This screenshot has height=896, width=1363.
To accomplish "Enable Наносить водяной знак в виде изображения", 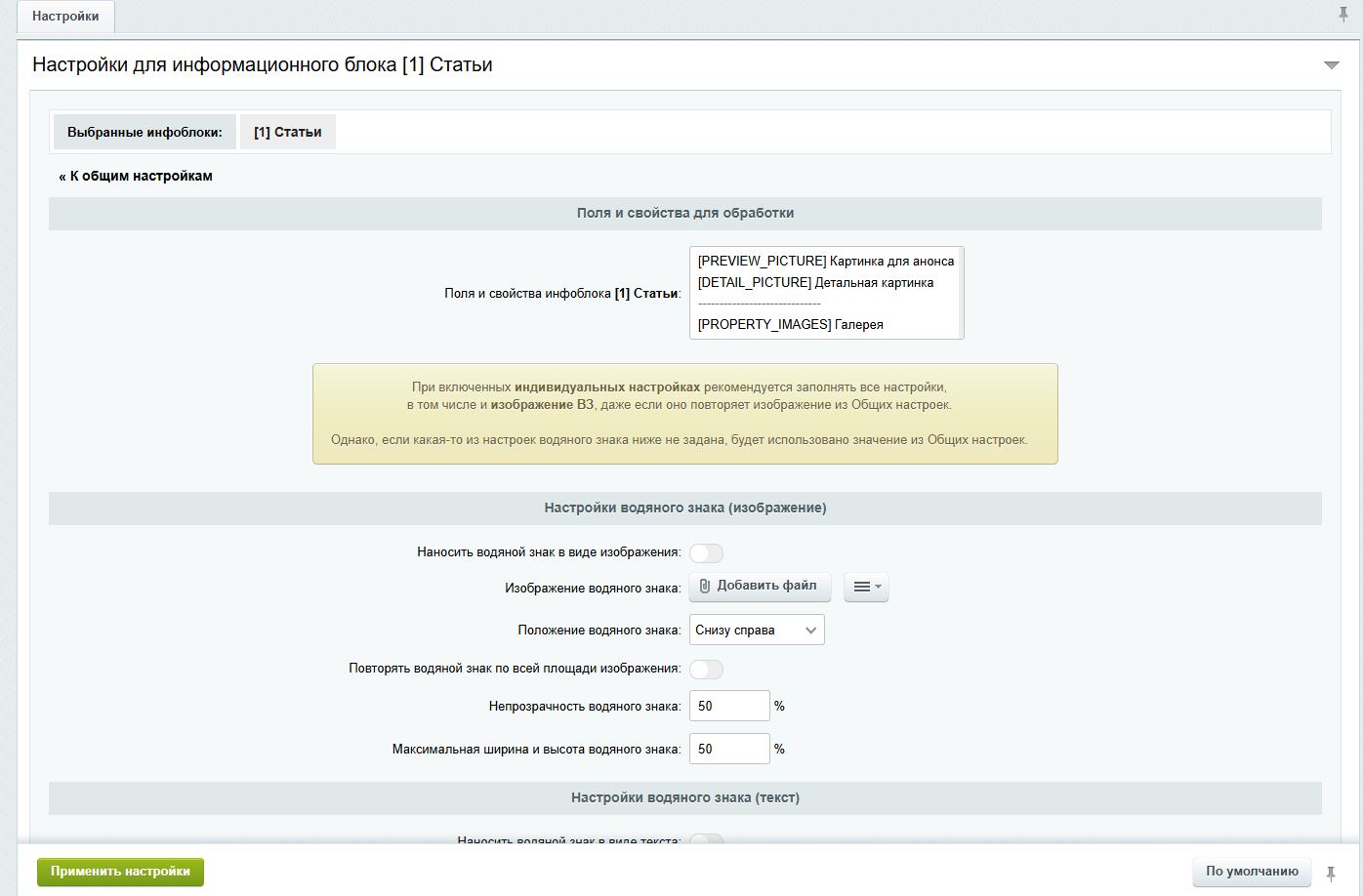I will [706, 553].
